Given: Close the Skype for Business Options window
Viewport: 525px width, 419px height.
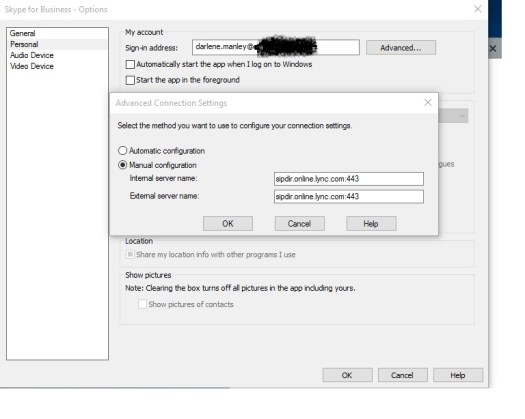Looking at the screenshot, I should 478,9.
